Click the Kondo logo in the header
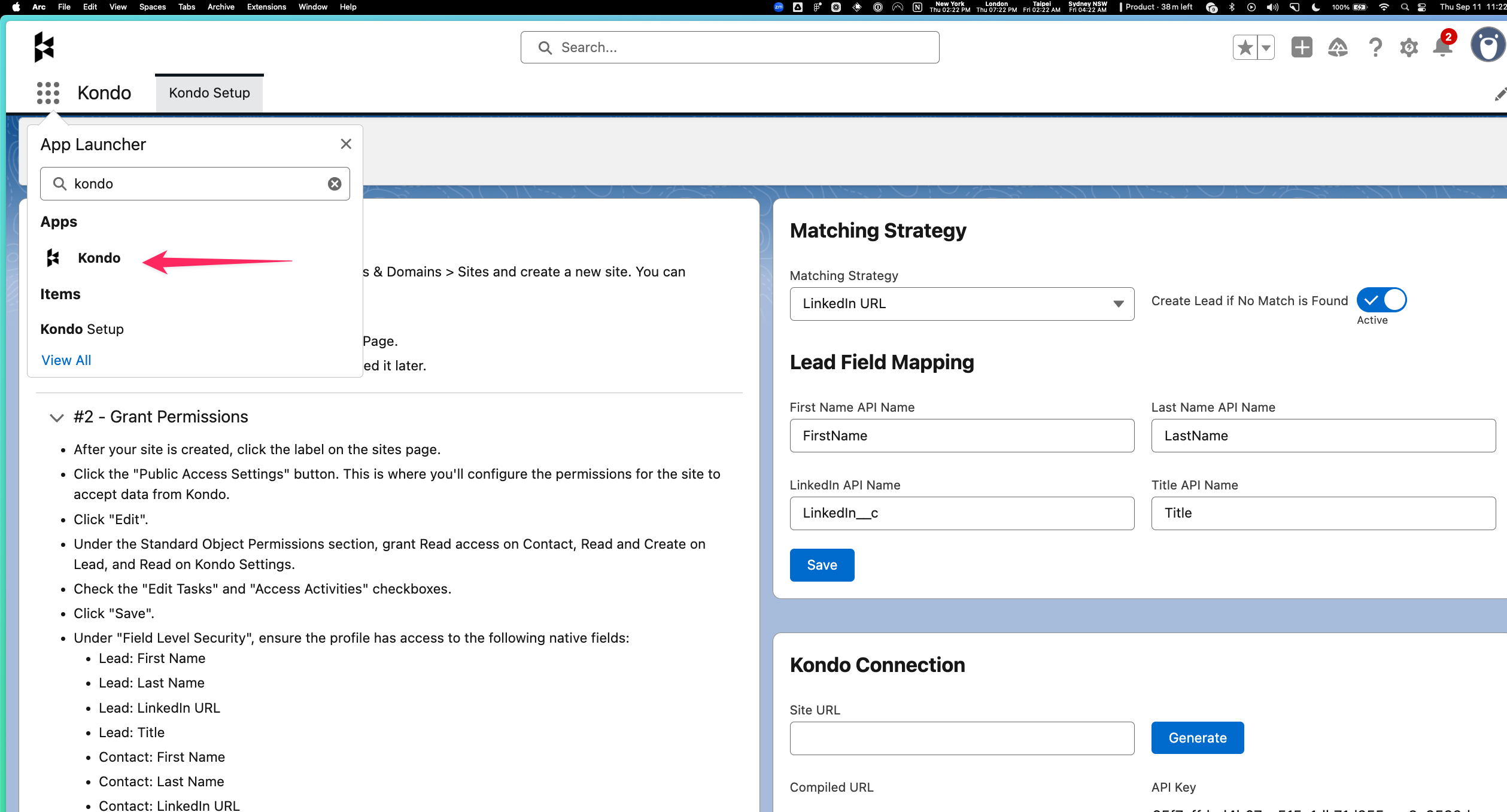Viewport: 1507px width, 812px height. click(44, 47)
